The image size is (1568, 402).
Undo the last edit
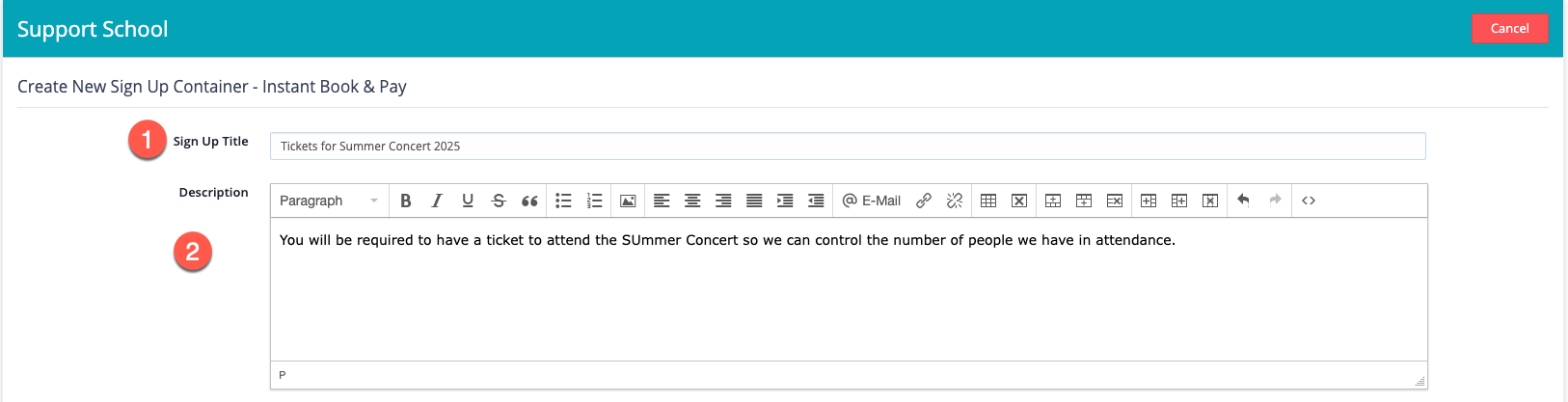tap(1244, 201)
